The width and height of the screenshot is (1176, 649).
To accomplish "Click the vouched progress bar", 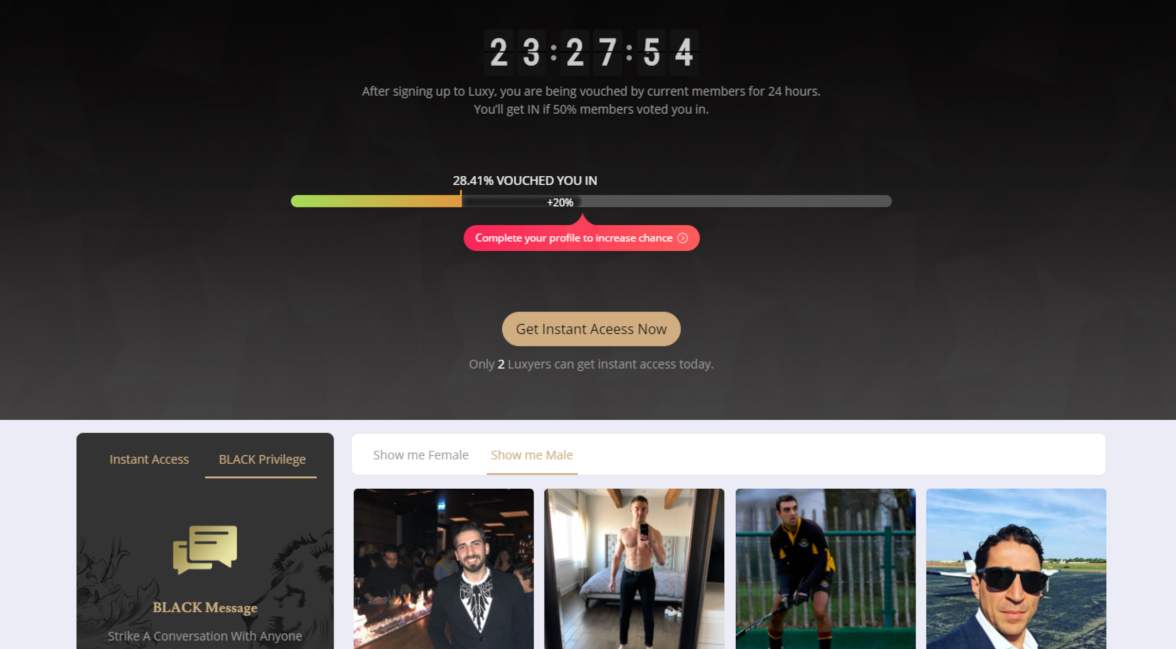I will pyautogui.click(x=591, y=201).
